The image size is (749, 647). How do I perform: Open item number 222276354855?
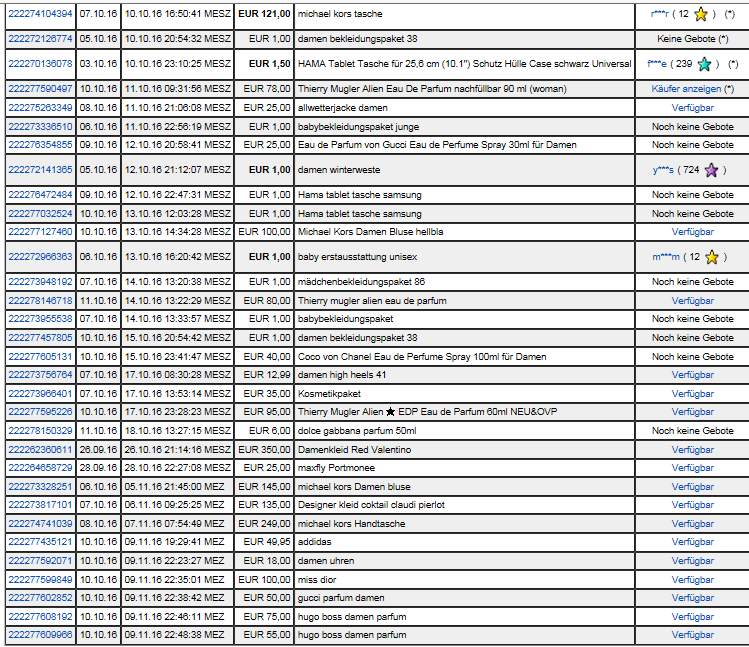(40, 145)
